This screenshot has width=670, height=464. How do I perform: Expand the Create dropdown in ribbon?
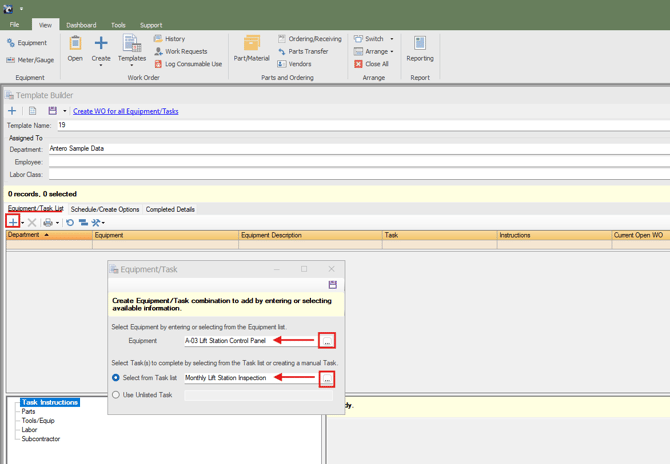101,64
